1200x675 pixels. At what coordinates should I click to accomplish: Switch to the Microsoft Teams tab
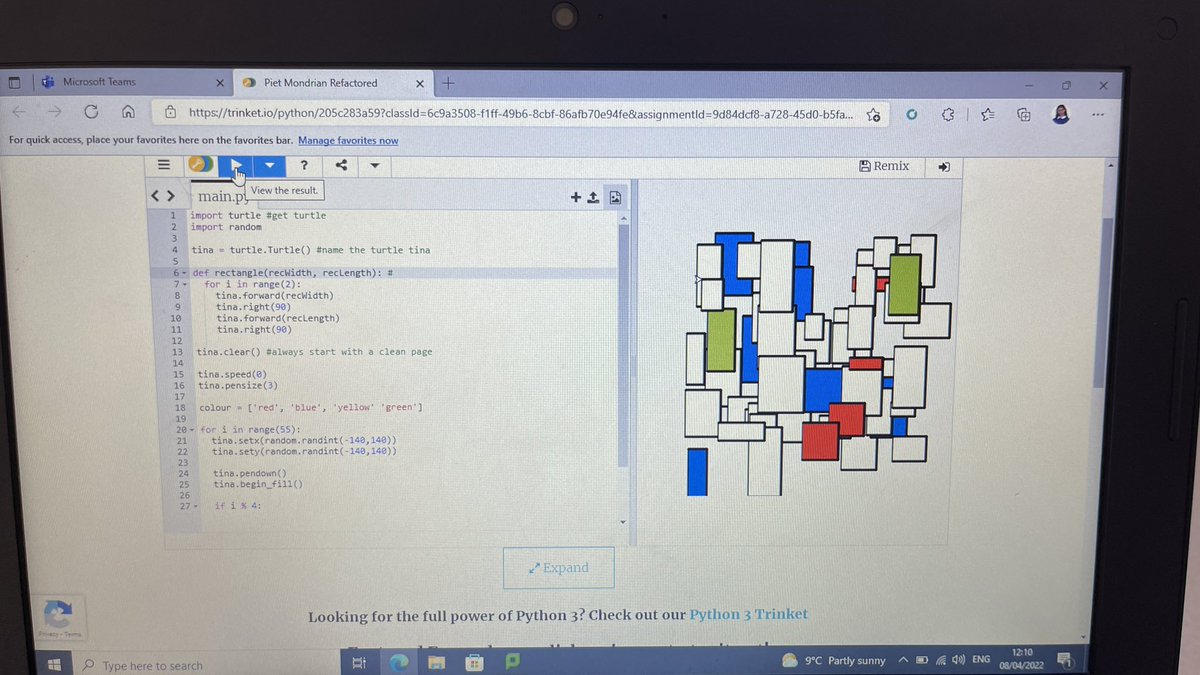[130, 82]
